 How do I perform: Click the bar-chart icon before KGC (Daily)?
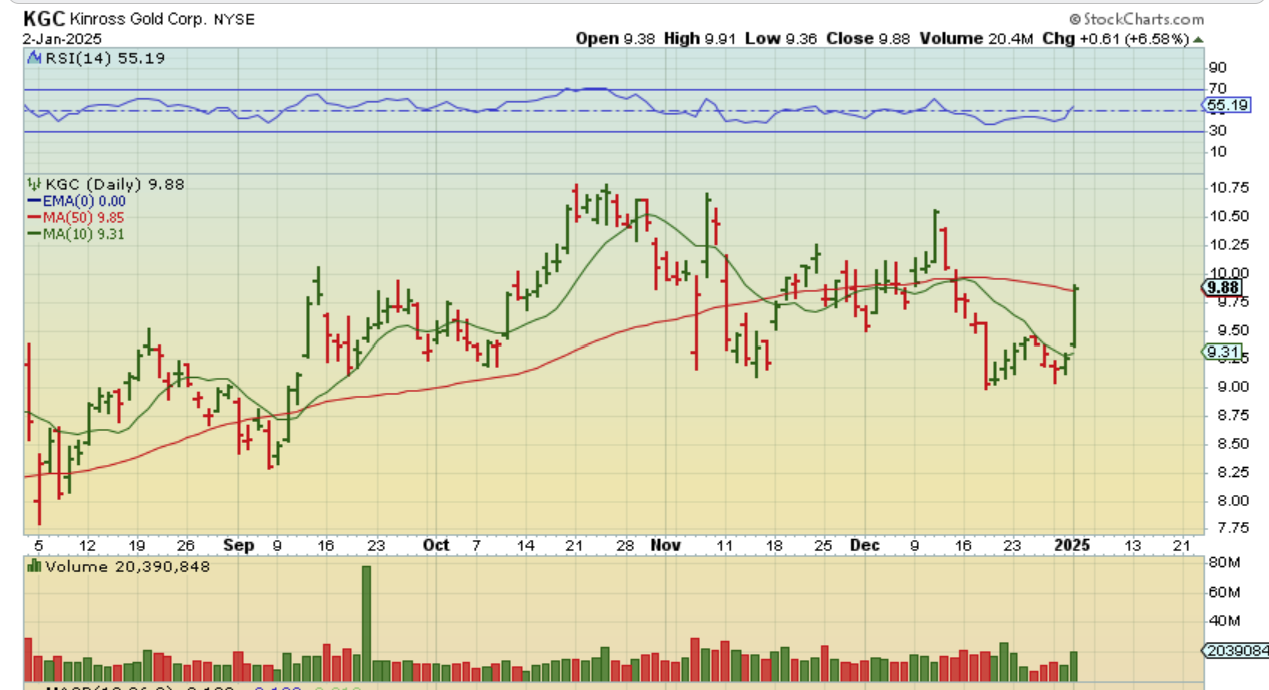click(x=32, y=184)
